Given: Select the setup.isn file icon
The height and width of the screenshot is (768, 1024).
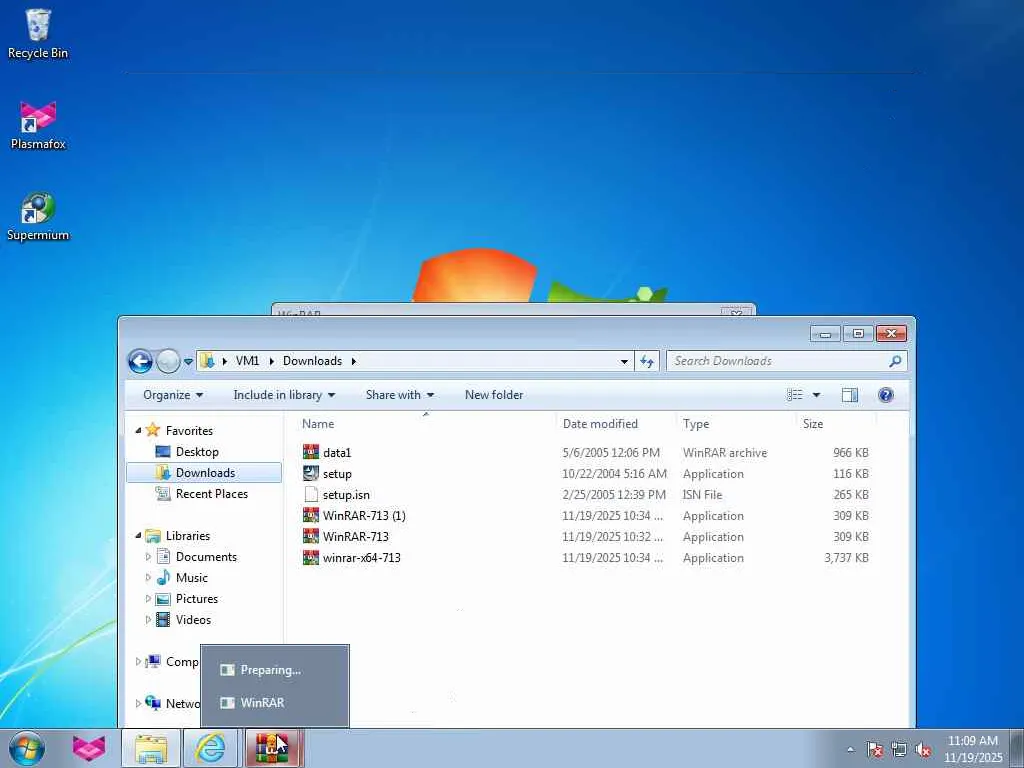Looking at the screenshot, I should [x=311, y=494].
